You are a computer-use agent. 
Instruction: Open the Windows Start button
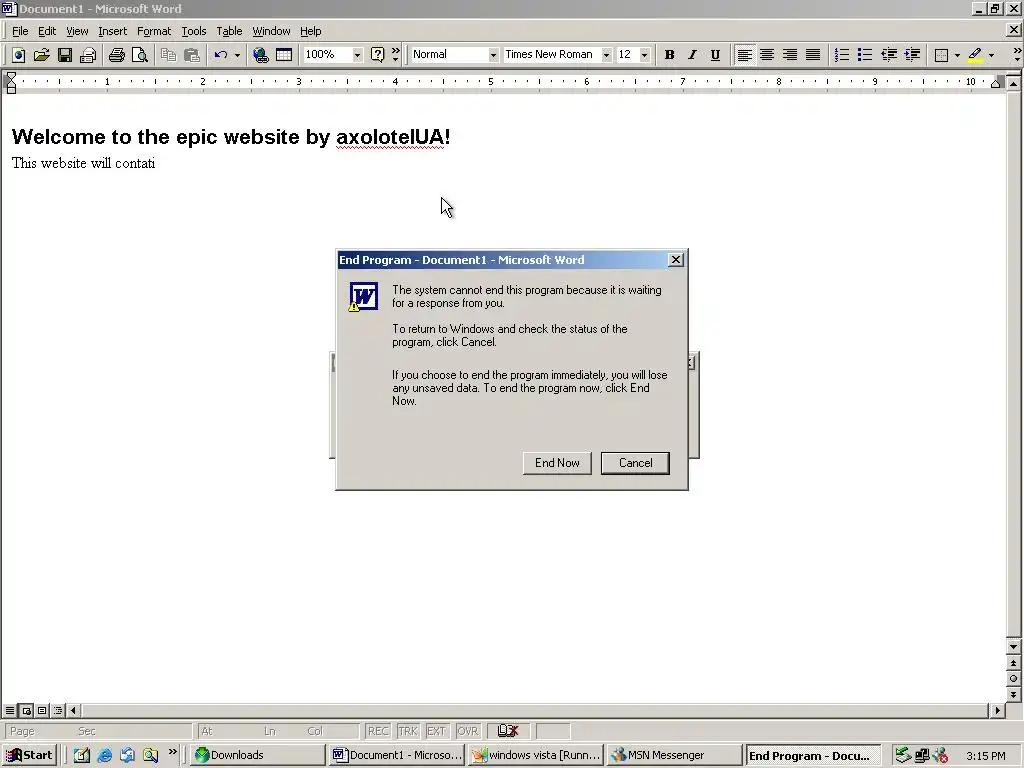[x=30, y=756]
